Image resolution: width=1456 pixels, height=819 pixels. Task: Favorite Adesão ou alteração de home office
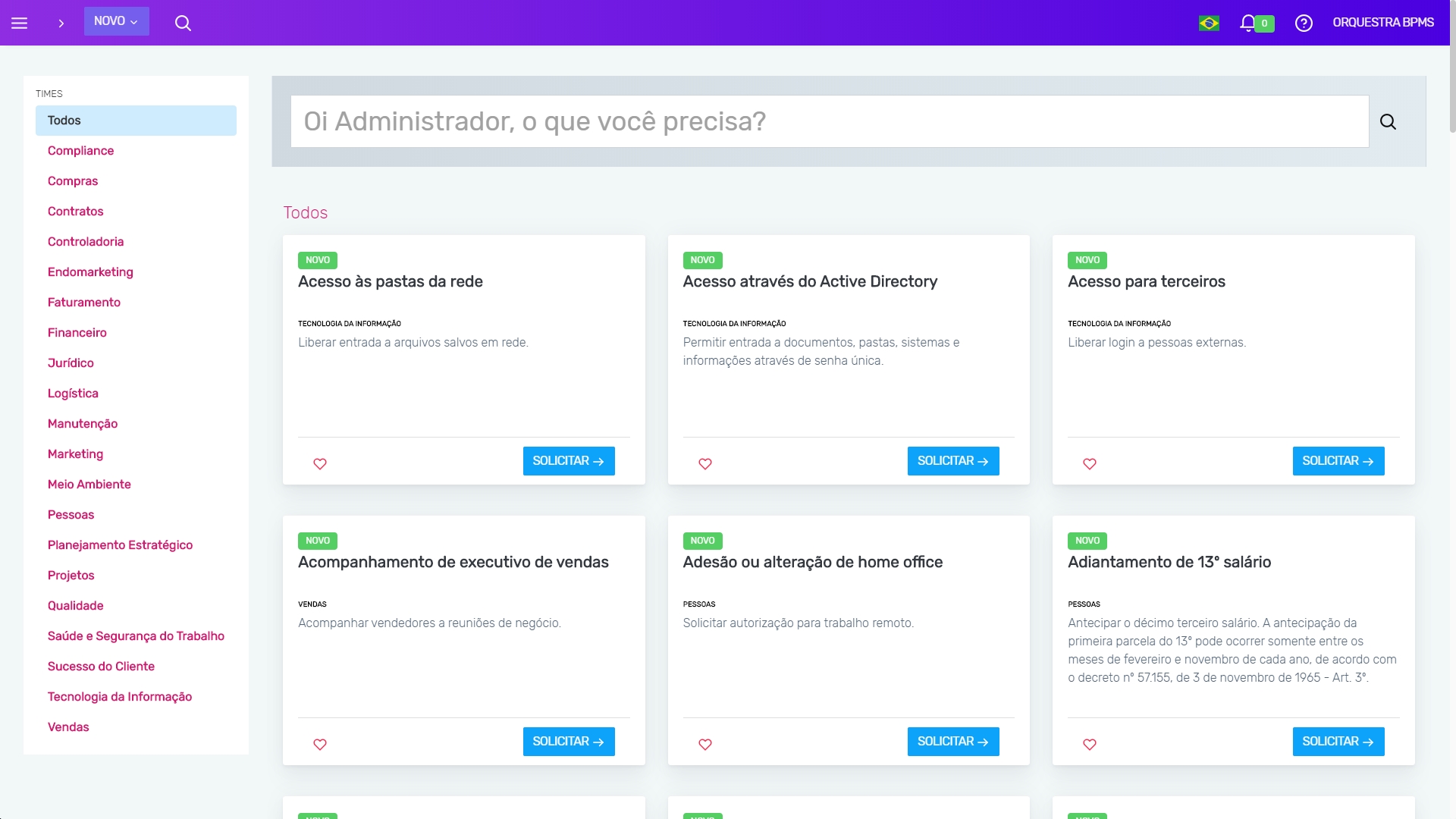tap(705, 744)
